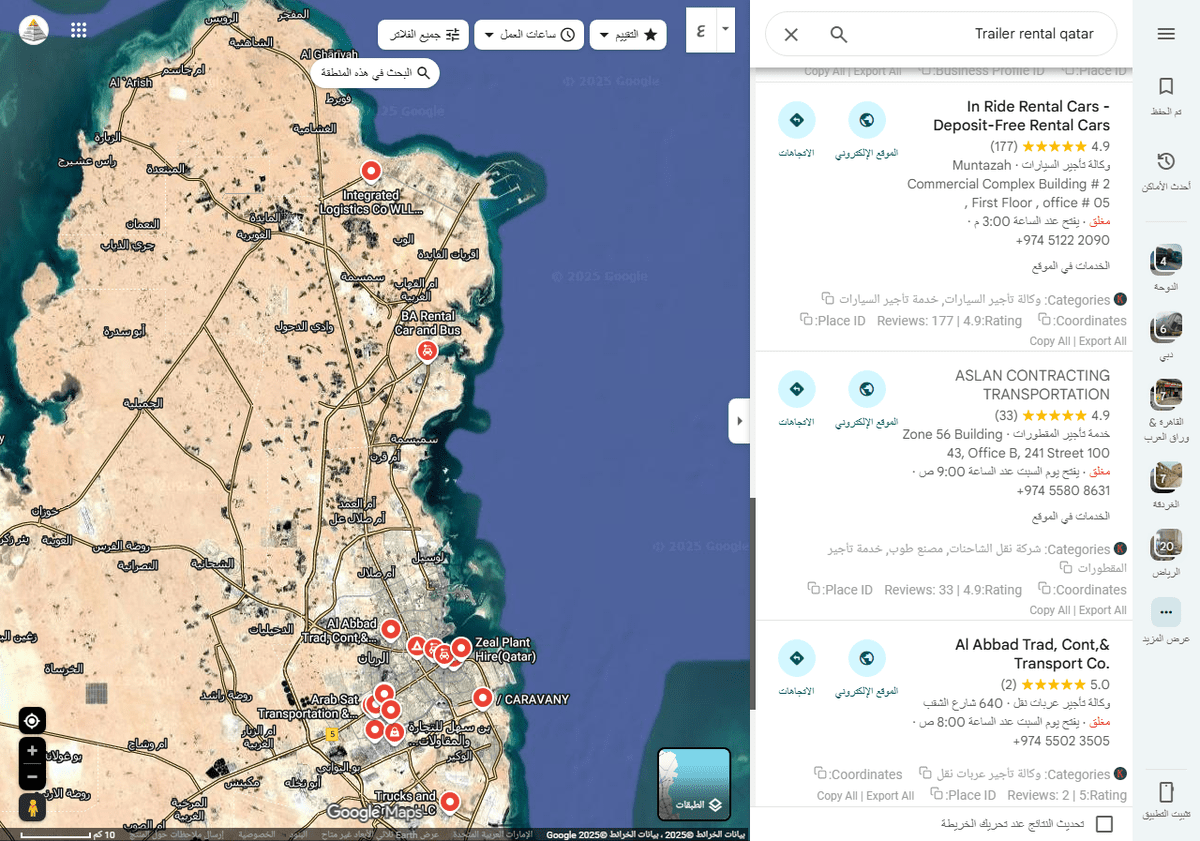Copy Place ID of ASLAN CONTRACTING listing
The image size is (1200, 841).
click(814, 589)
